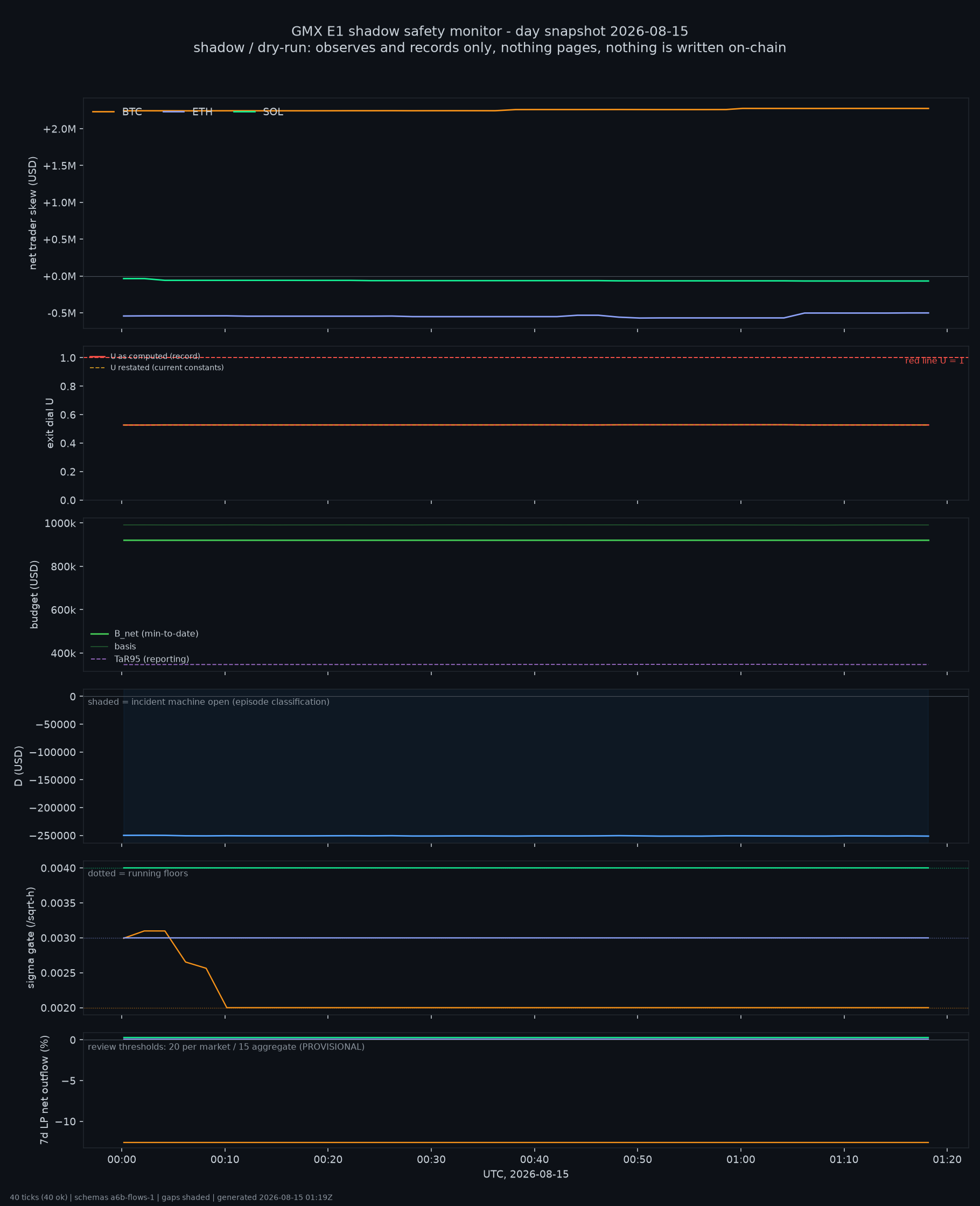The image size is (980, 1206).
Task: Click the "sigma gate (/sqrt-h)" axis label
Action: (31, 937)
